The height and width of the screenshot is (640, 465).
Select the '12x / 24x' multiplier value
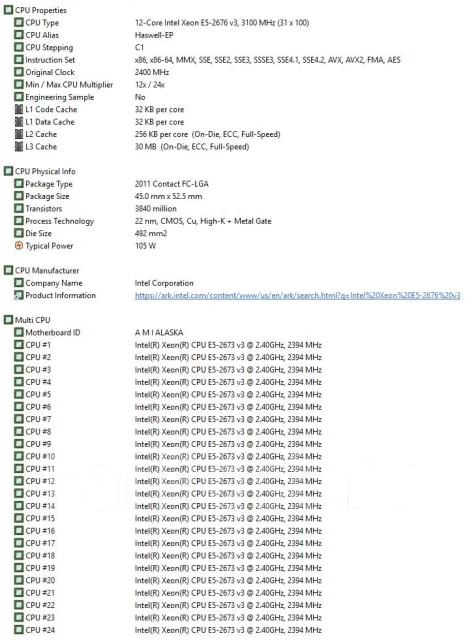point(150,85)
